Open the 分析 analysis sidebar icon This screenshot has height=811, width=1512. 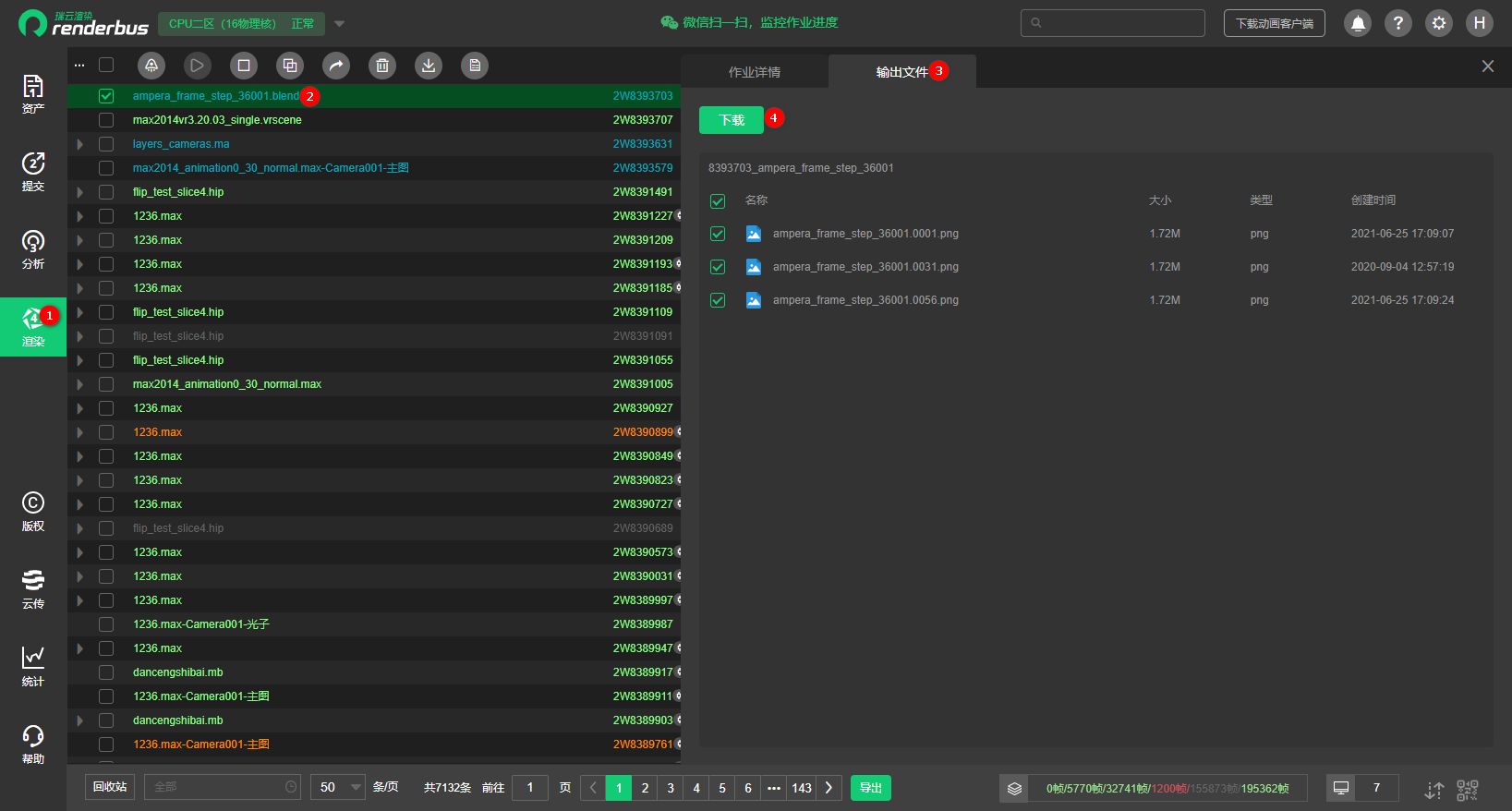(x=33, y=249)
